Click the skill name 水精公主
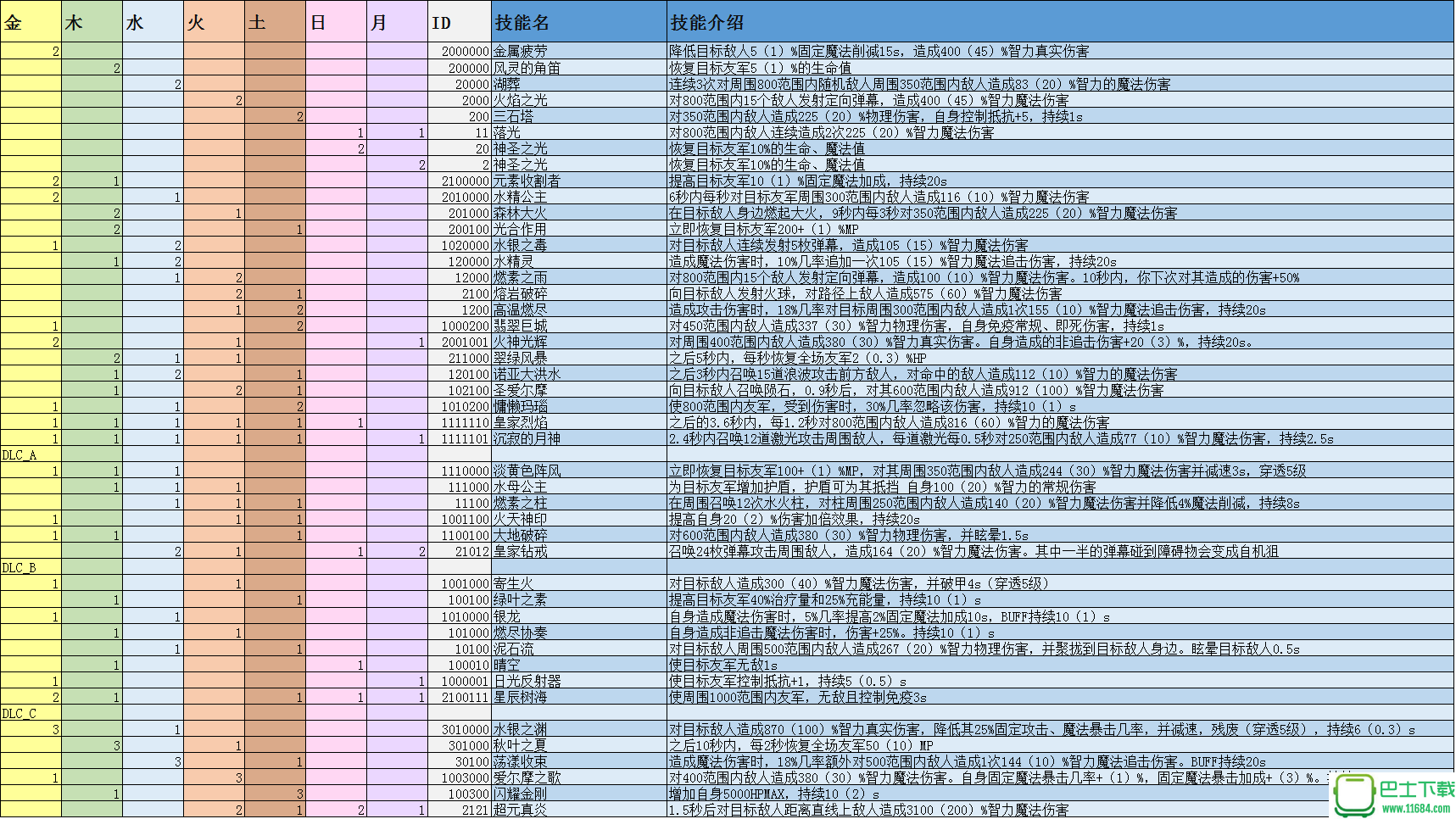Image resolution: width=1456 pixels, height=819 pixels. click(x=579, y=197)
